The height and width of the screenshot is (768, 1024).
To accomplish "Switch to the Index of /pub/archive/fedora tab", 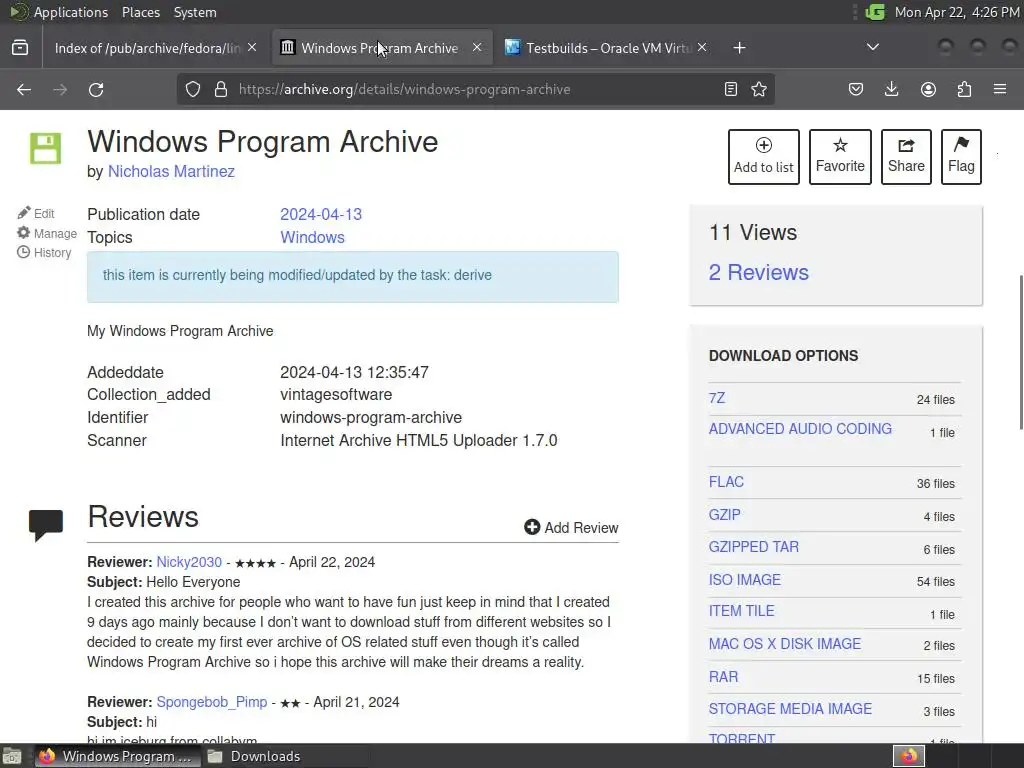I will point(147,48).
